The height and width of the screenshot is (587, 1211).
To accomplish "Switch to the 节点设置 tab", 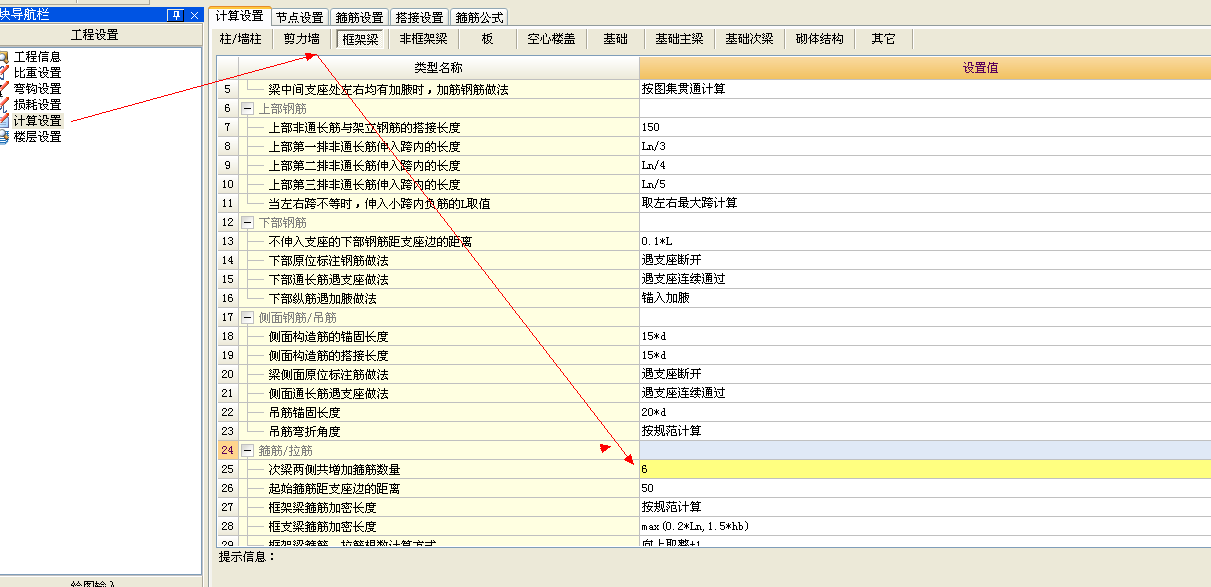I will coord(300,17).
